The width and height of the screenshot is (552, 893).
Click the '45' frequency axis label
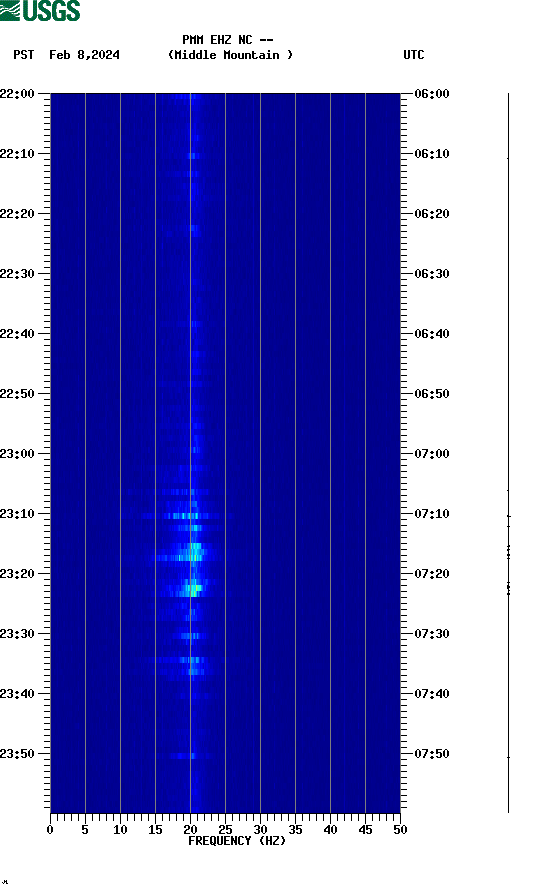click(365, 830)
